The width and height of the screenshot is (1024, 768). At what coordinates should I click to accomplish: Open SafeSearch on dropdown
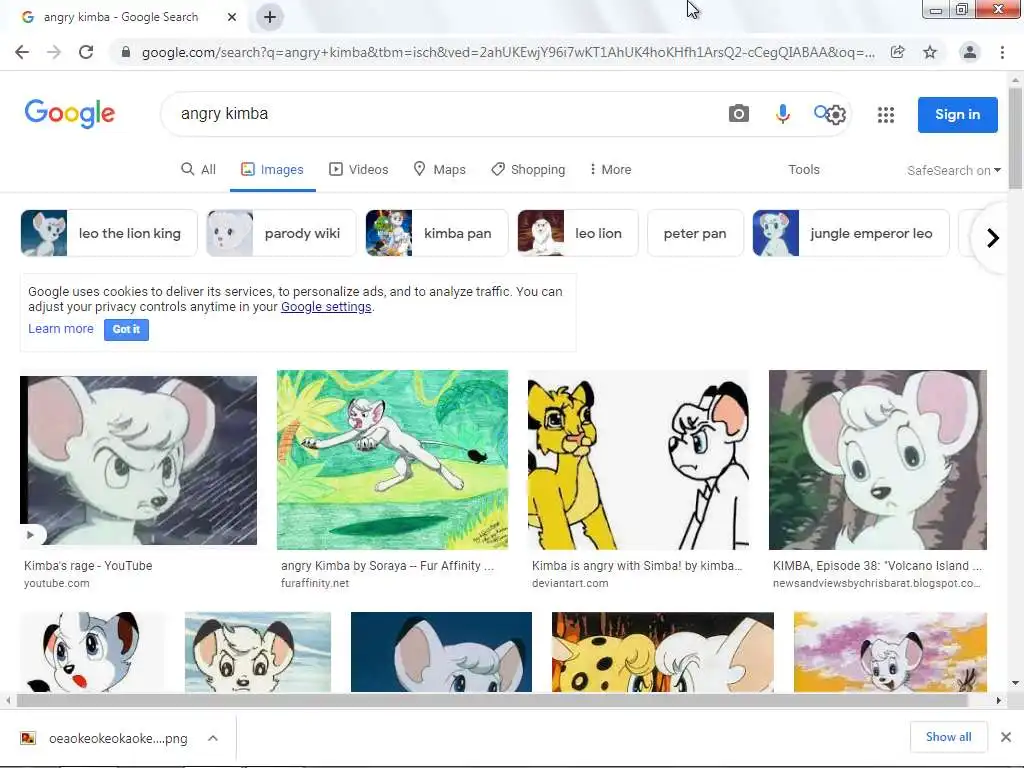point(953,170)
